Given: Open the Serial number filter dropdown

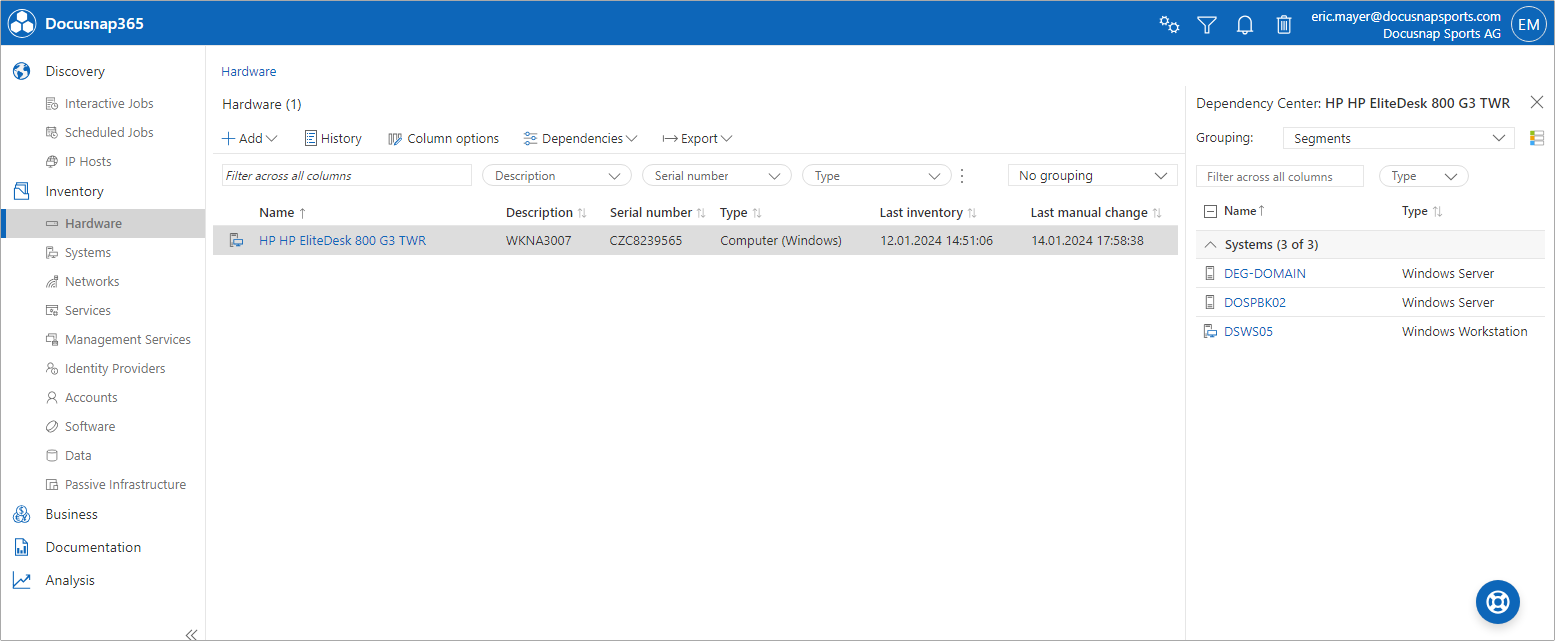Looking at the screenshot, I should [x=716, y=176].
